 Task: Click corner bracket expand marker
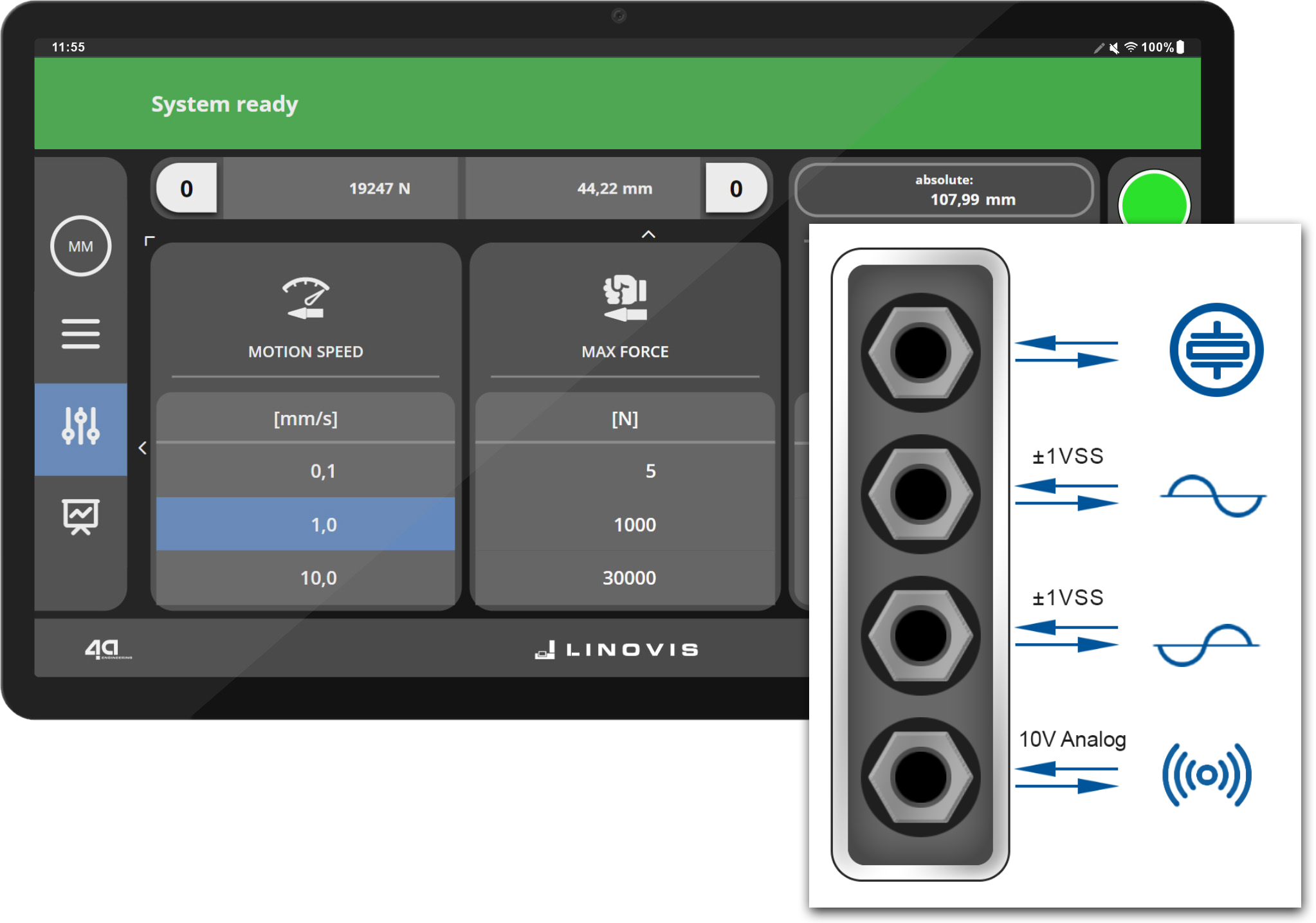pos(149,241)
